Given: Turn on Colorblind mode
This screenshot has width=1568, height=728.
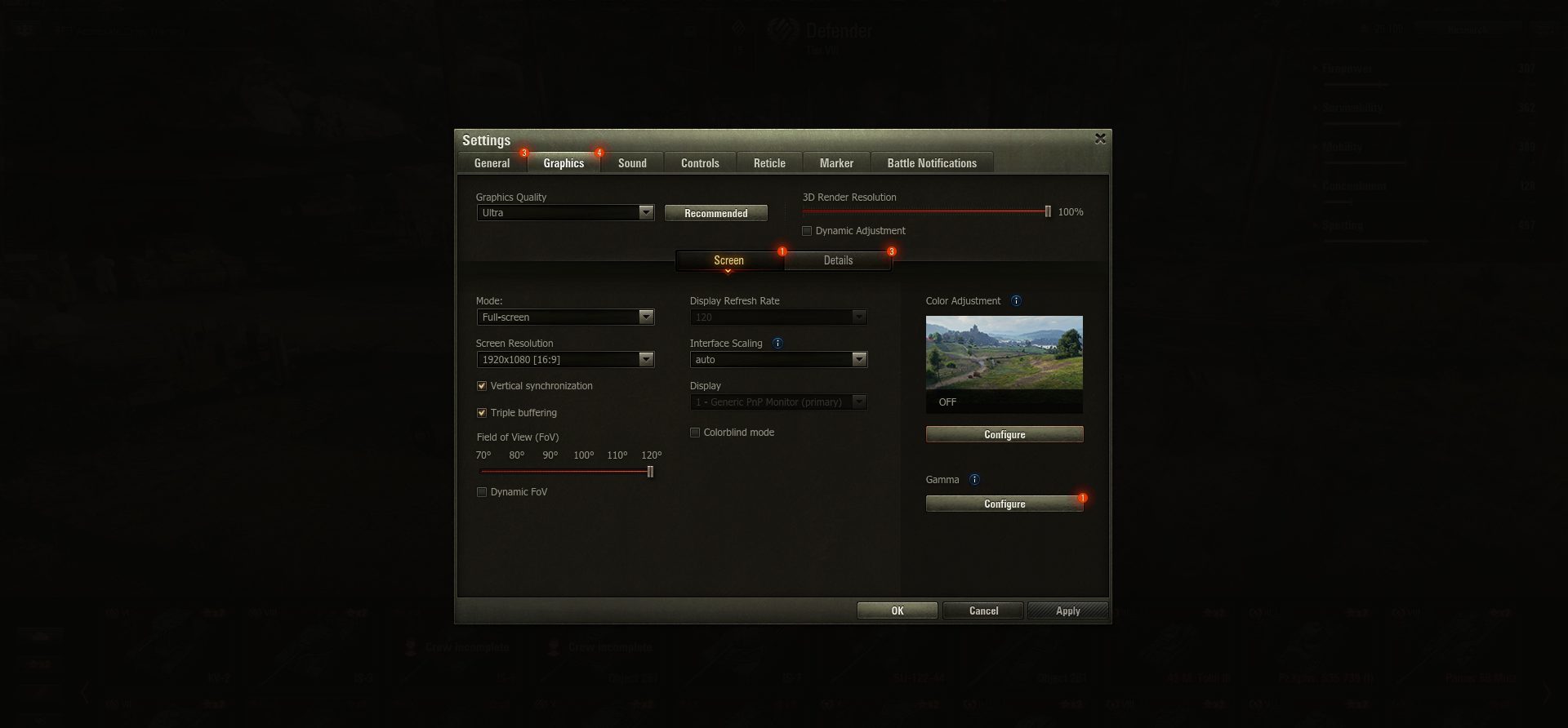Looking at the screenshot, I should click(695, 433).
